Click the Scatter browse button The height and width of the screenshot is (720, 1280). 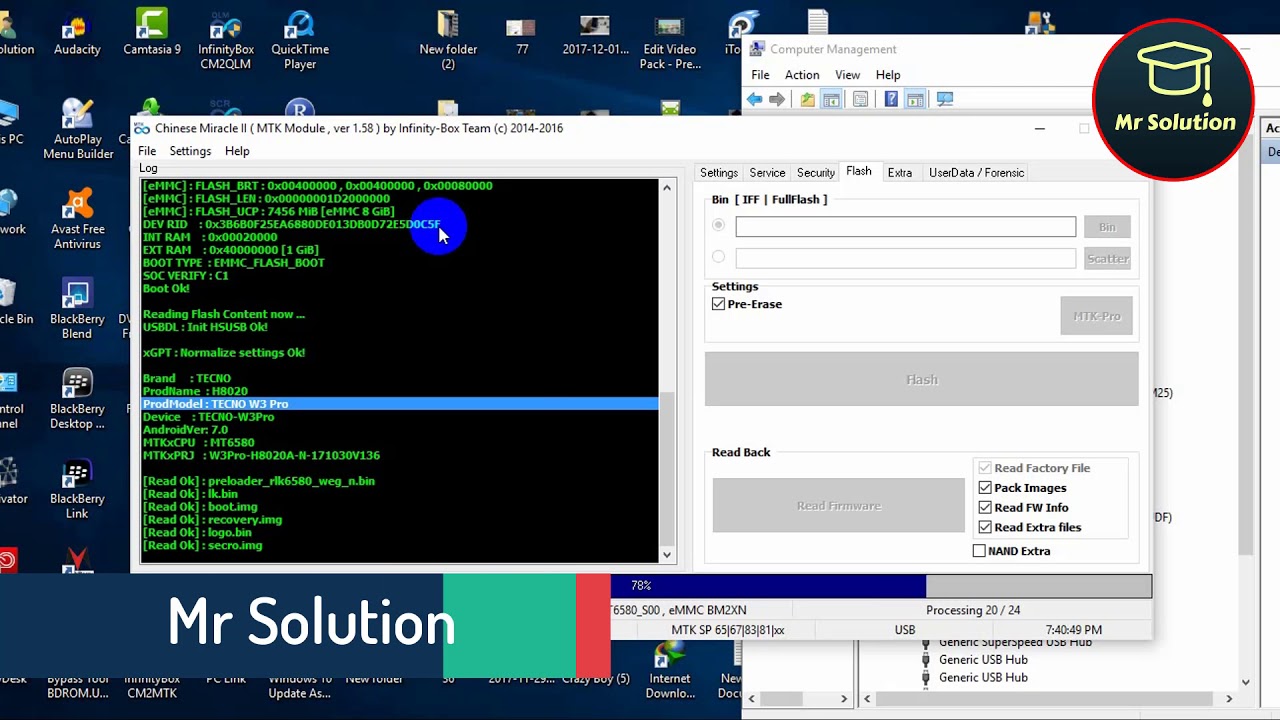pos(1107,258)
